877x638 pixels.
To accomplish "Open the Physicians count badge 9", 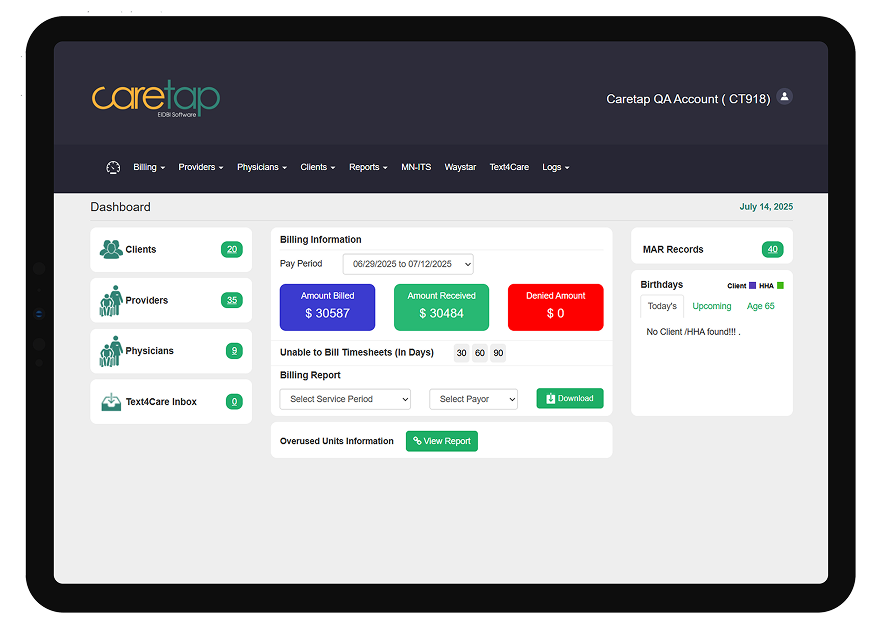I will pos(234,351).
